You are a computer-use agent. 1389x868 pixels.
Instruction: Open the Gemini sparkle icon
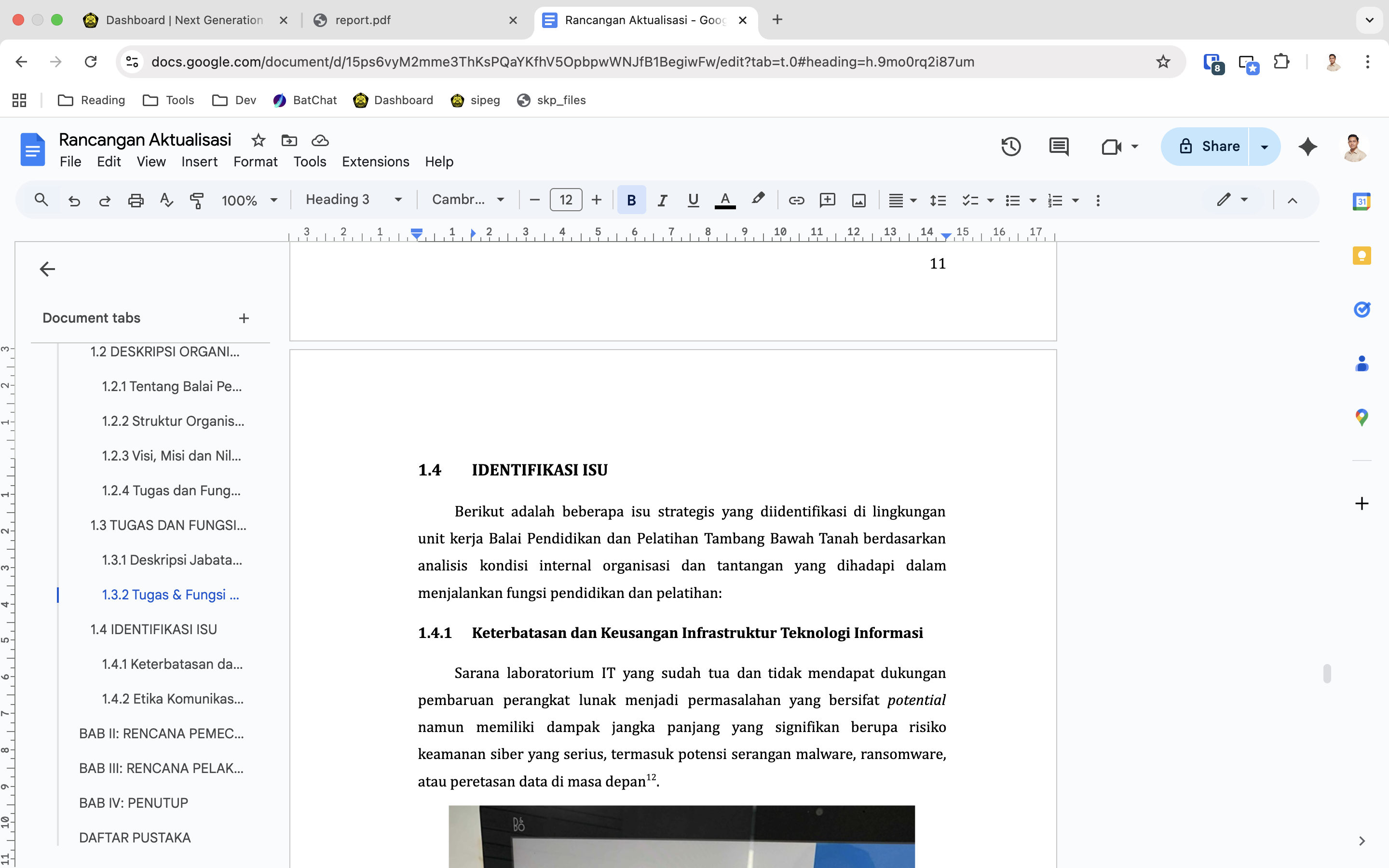pos(1307,147)
